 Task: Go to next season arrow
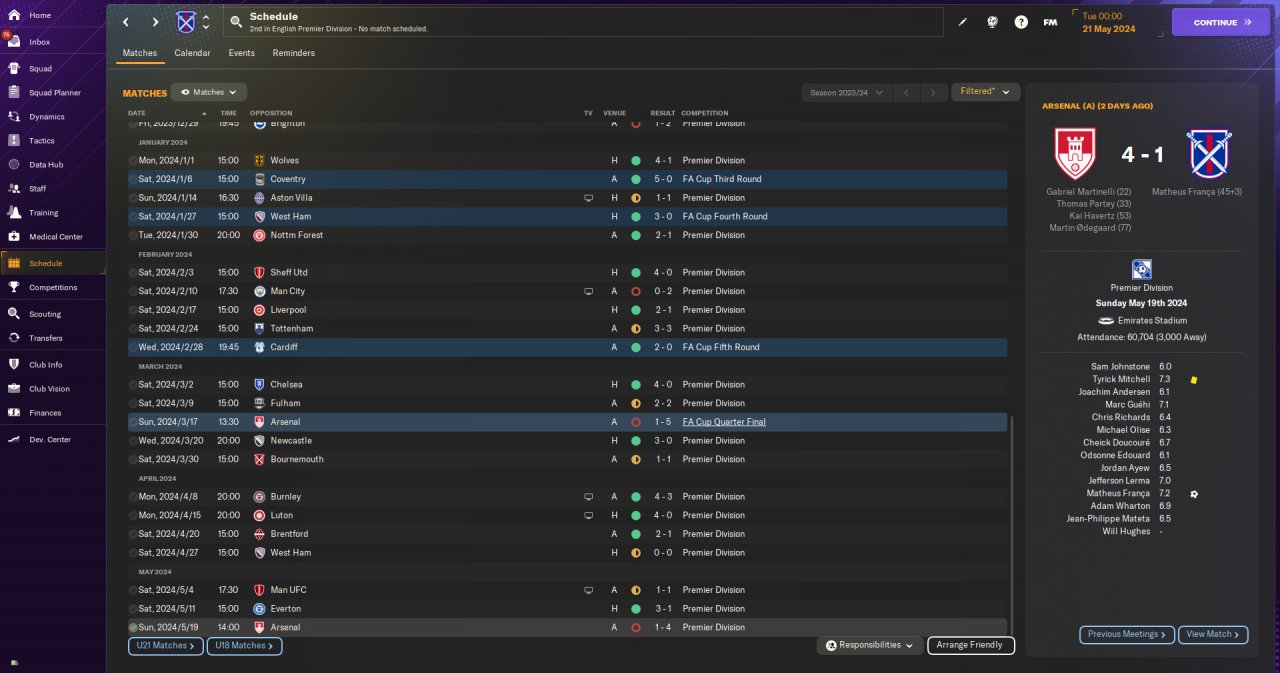[933, 93]
